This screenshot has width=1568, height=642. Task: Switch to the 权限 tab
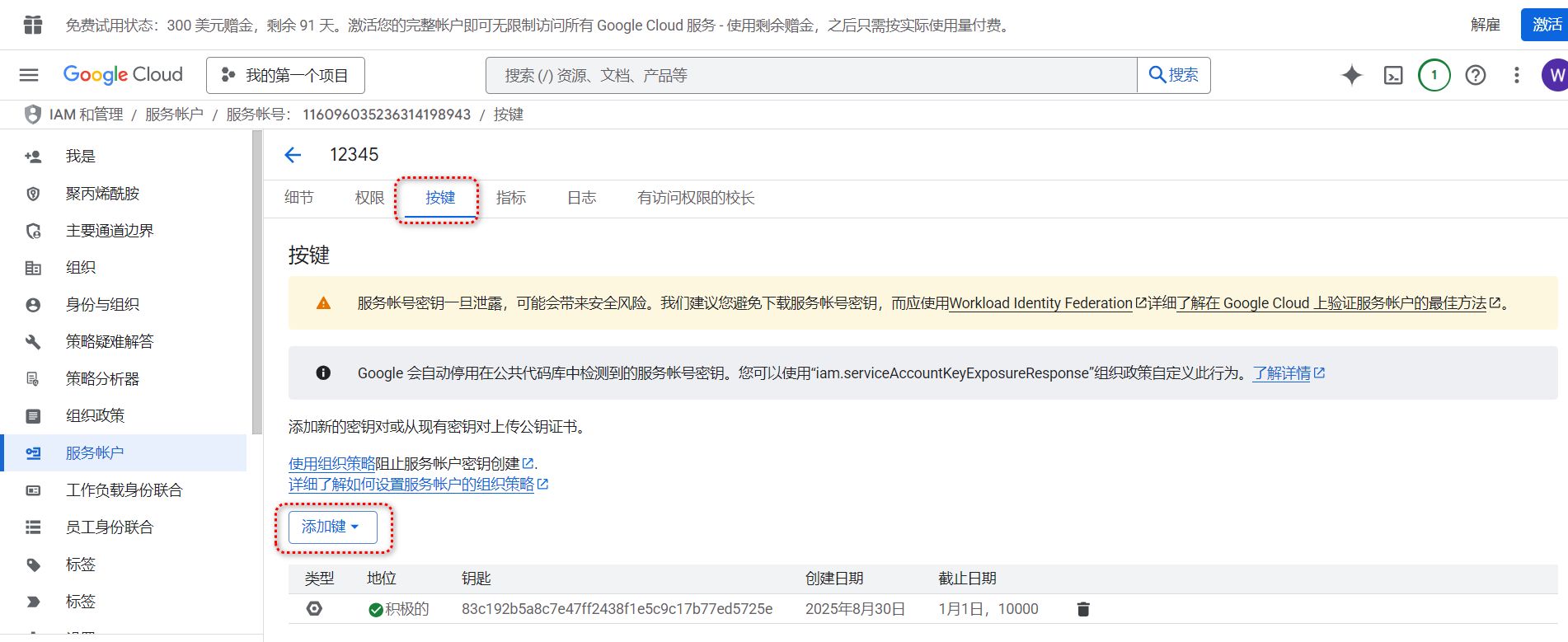click(369, 198)
